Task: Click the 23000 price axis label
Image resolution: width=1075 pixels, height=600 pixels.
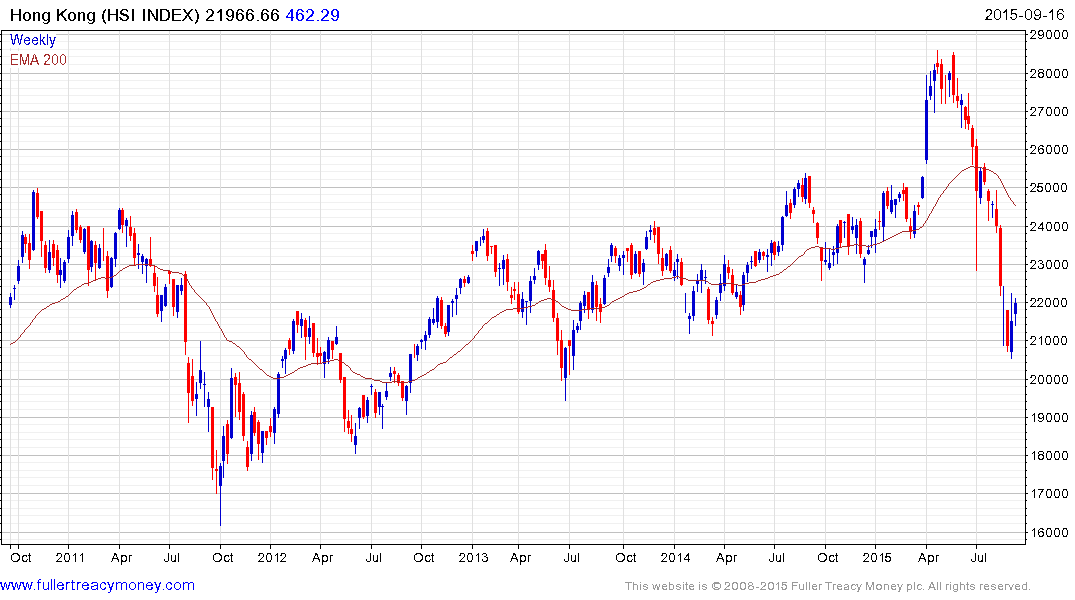Action: pyautogui.click(x=1048, y=264)
